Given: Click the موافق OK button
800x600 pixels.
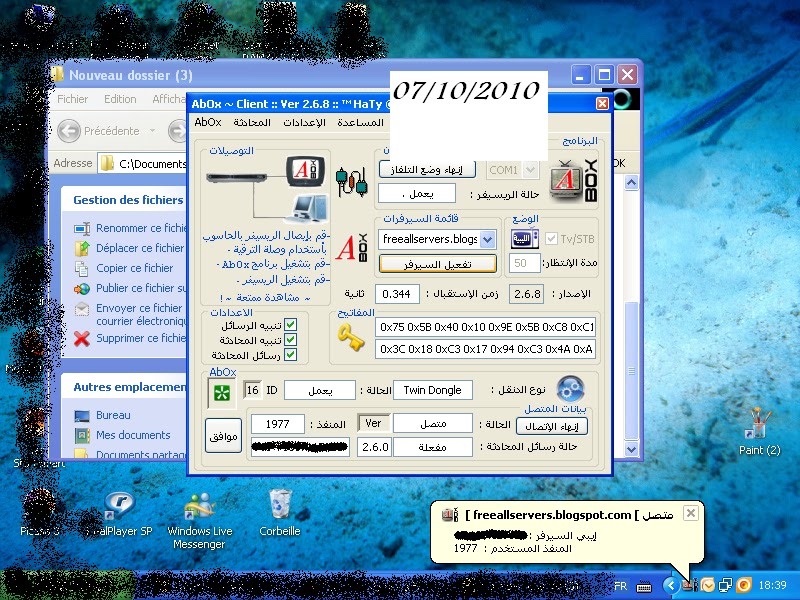Looking at the screenshot, I should coord(223,436).
